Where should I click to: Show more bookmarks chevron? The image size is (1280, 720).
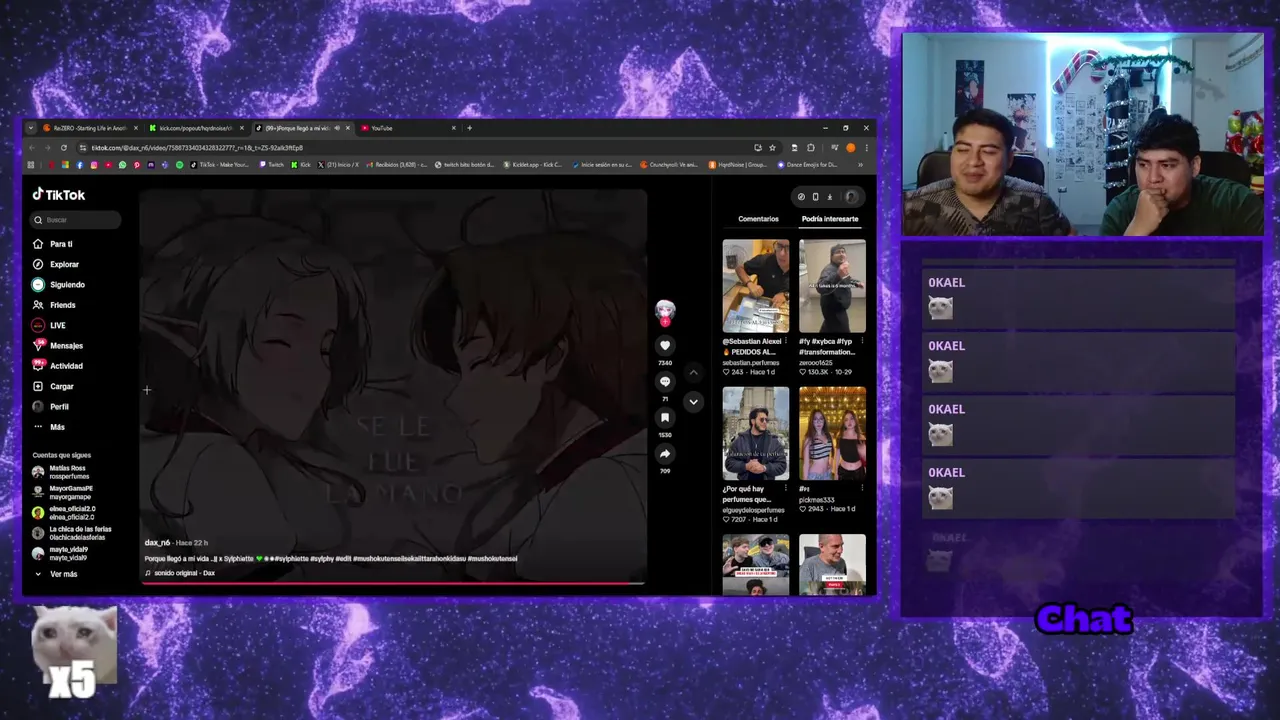(x=861, y=165)
